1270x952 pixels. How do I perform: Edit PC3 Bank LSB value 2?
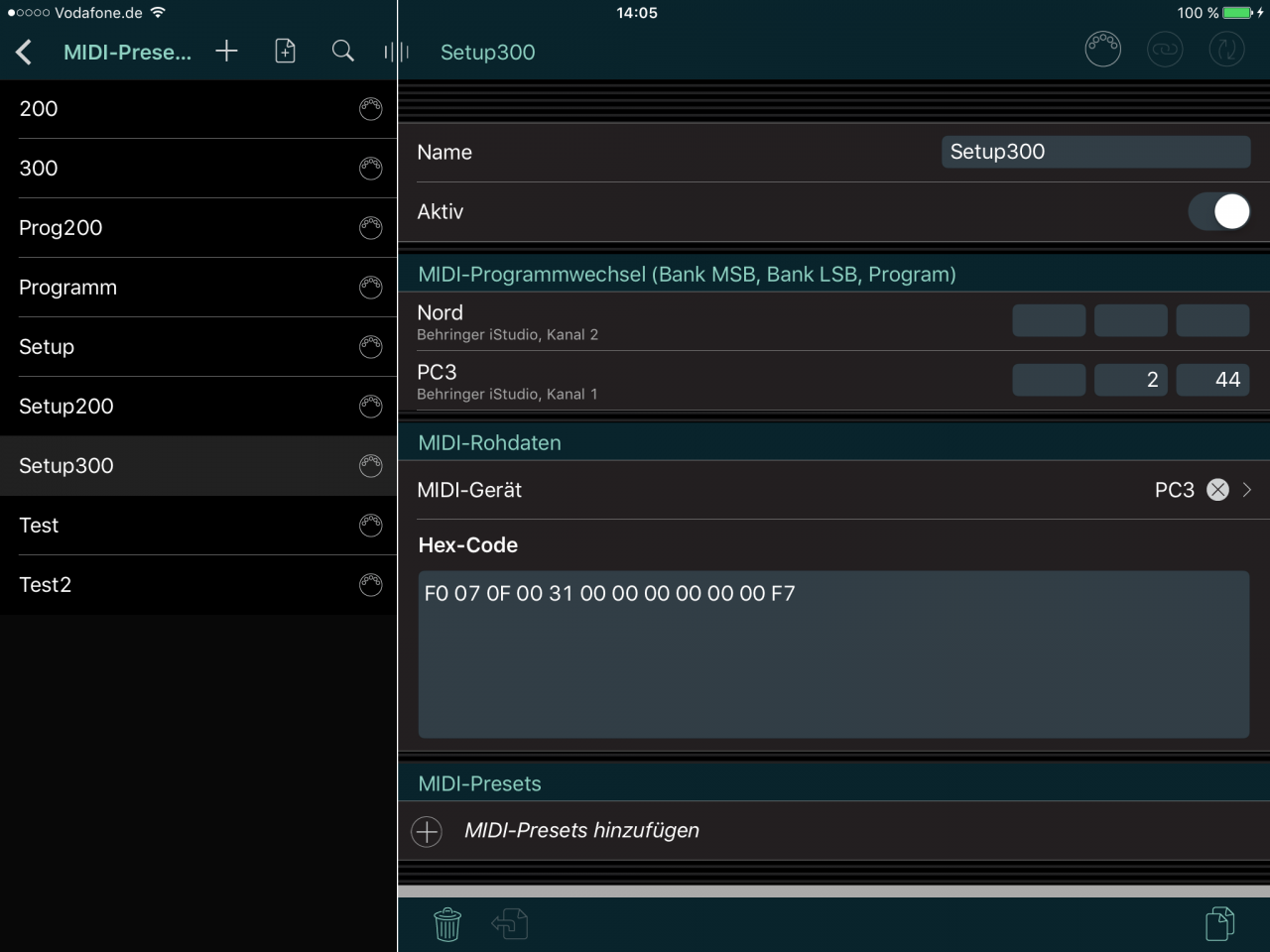pos(1130,380)
